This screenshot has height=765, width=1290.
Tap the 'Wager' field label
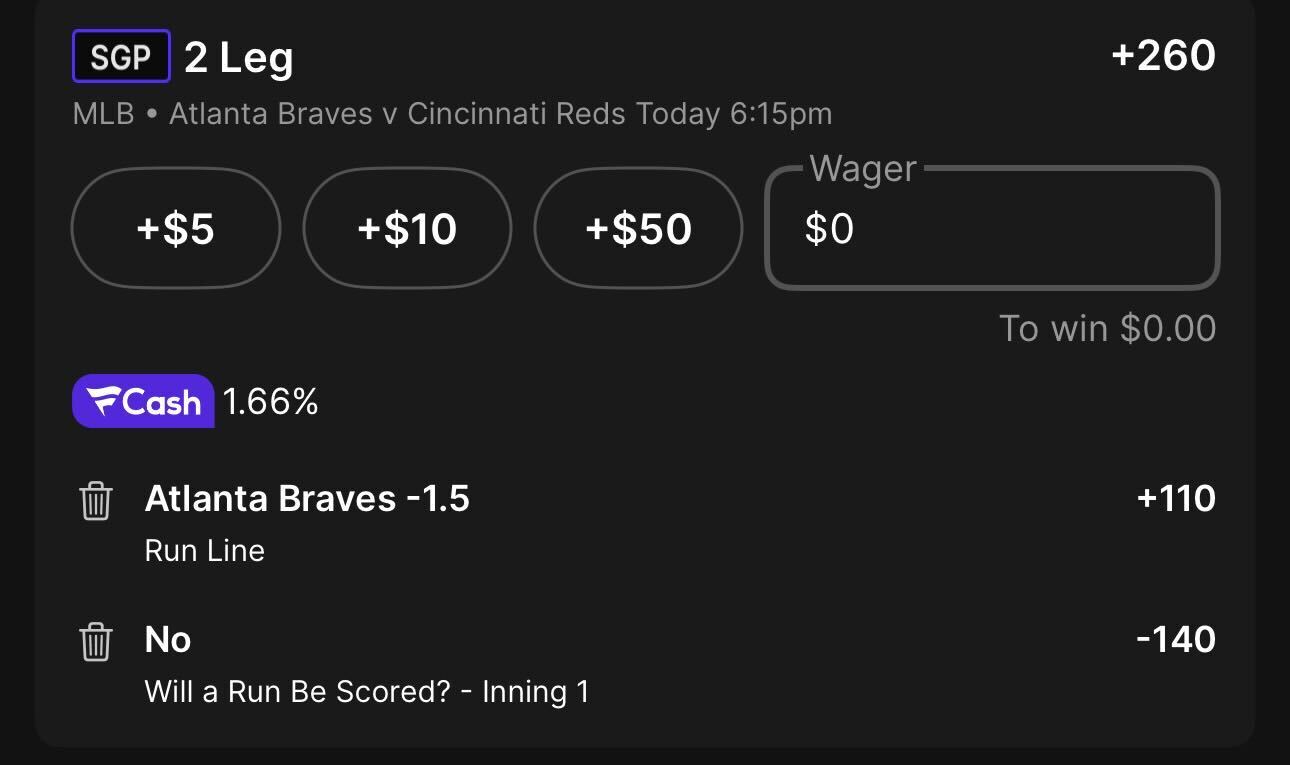(862, 168)
